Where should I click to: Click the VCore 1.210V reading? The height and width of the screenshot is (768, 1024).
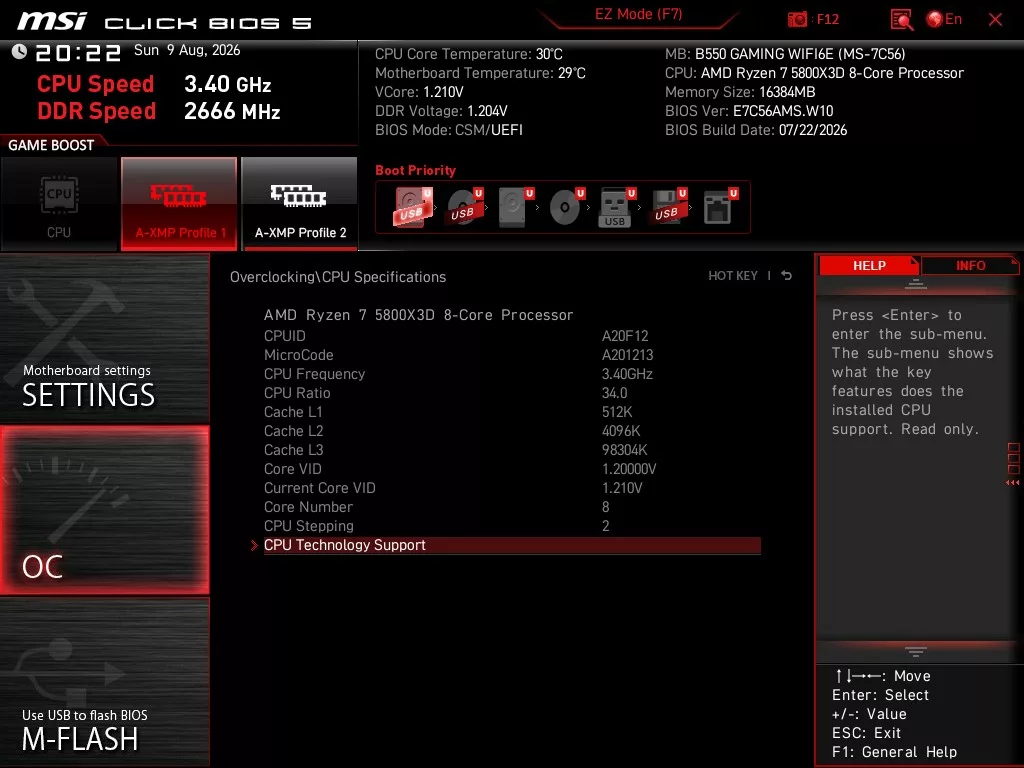coord(419,92)
